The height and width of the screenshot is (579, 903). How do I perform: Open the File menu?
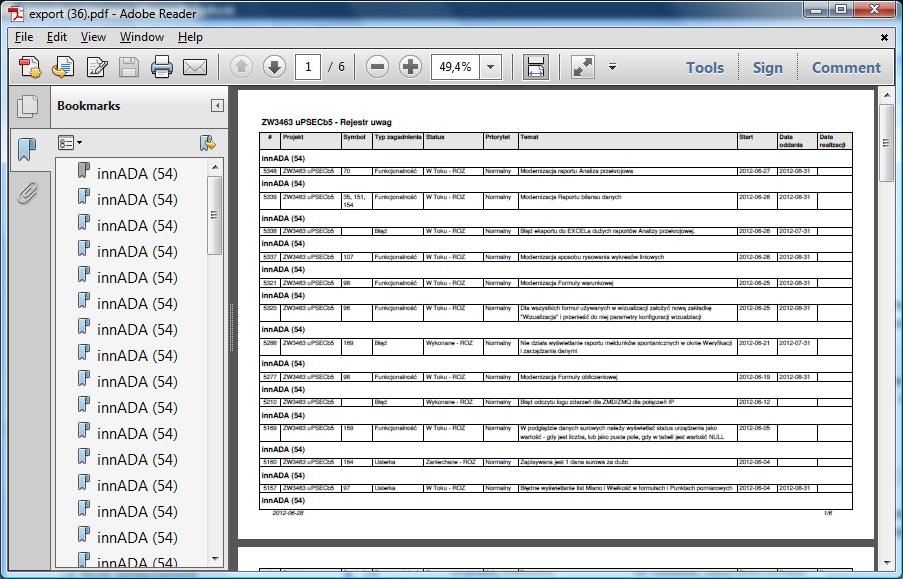24,37
